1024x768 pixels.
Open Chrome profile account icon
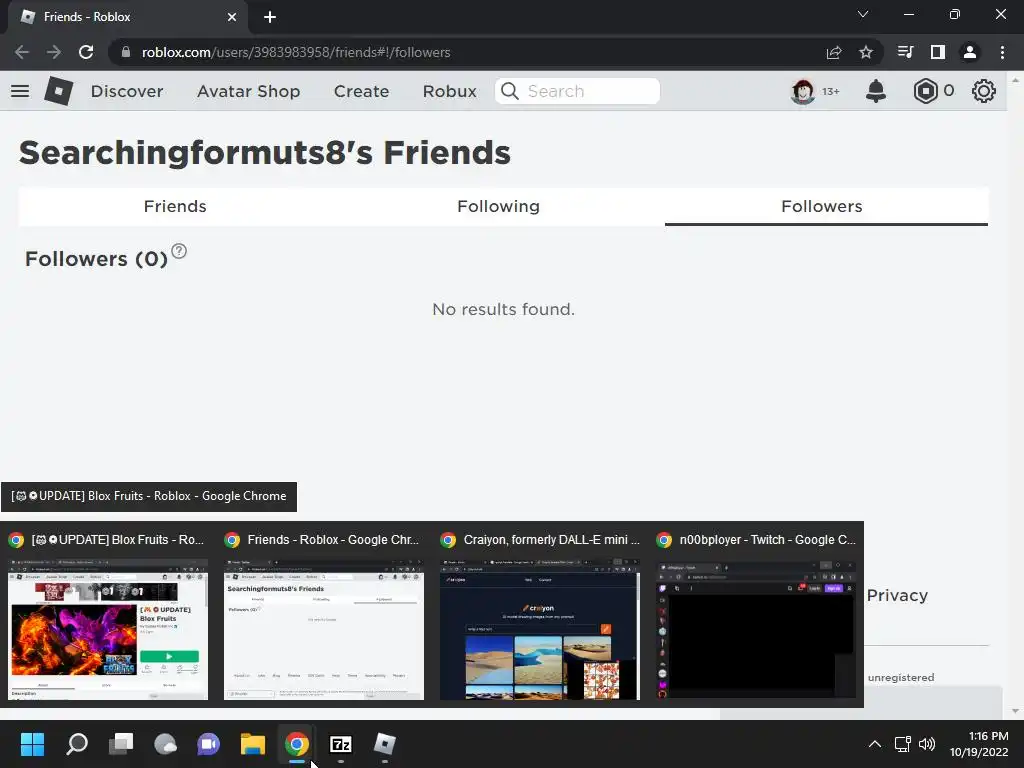coord(970,52)
